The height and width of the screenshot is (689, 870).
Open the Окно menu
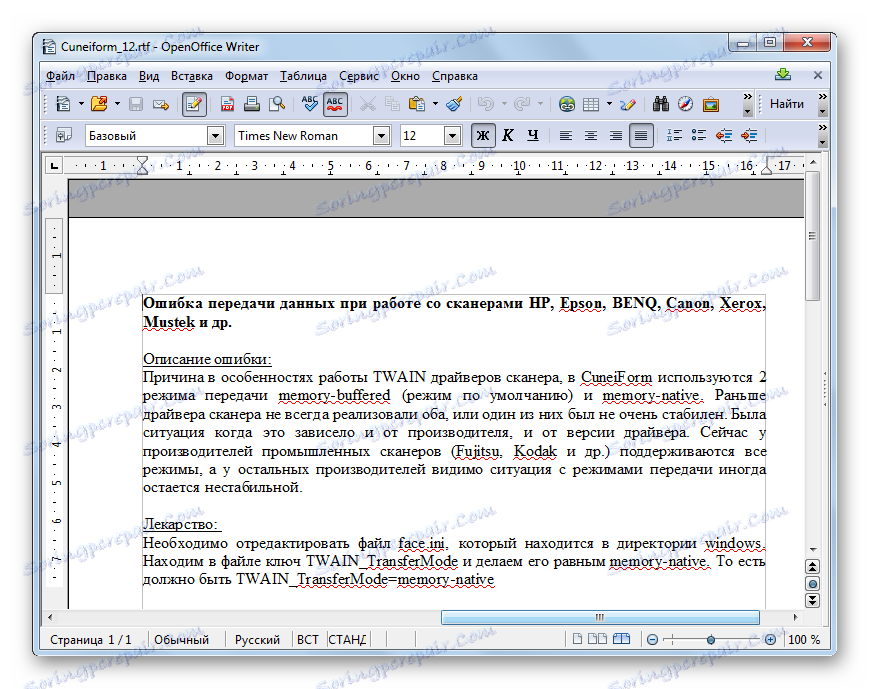click(x=405, y=76)
